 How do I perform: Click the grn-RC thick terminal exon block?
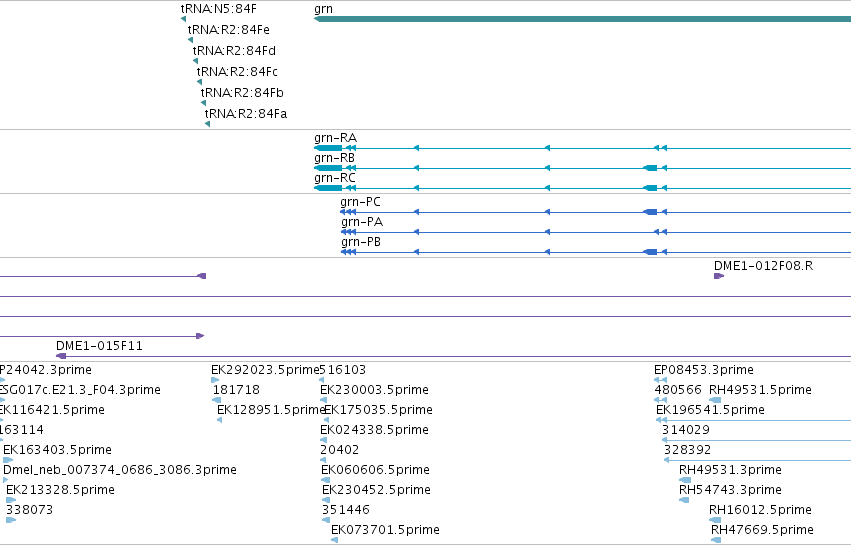point(328,188)
